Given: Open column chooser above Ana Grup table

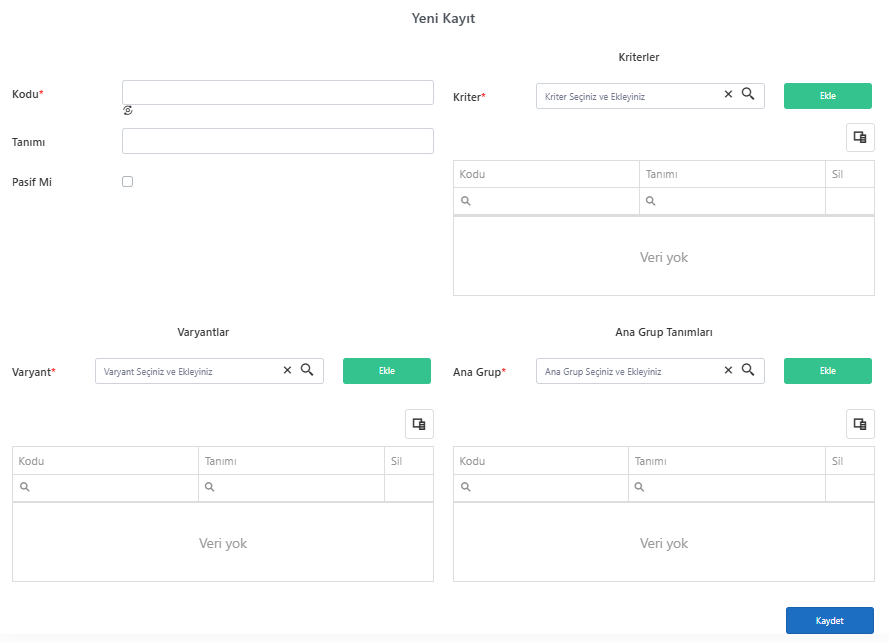Looking at the screenshot, I should (x=860, y=424).
